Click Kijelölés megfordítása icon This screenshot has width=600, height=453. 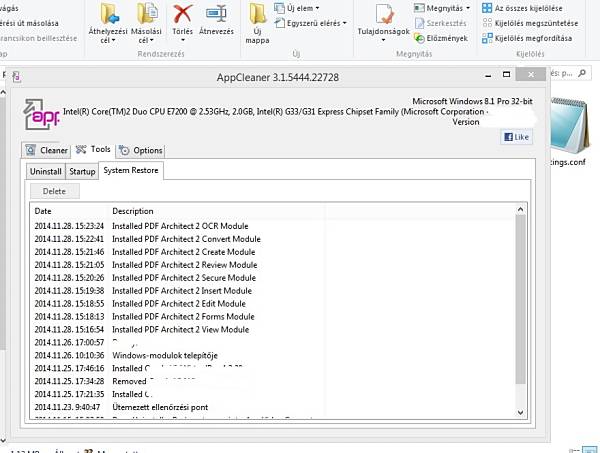click(487, 38)
